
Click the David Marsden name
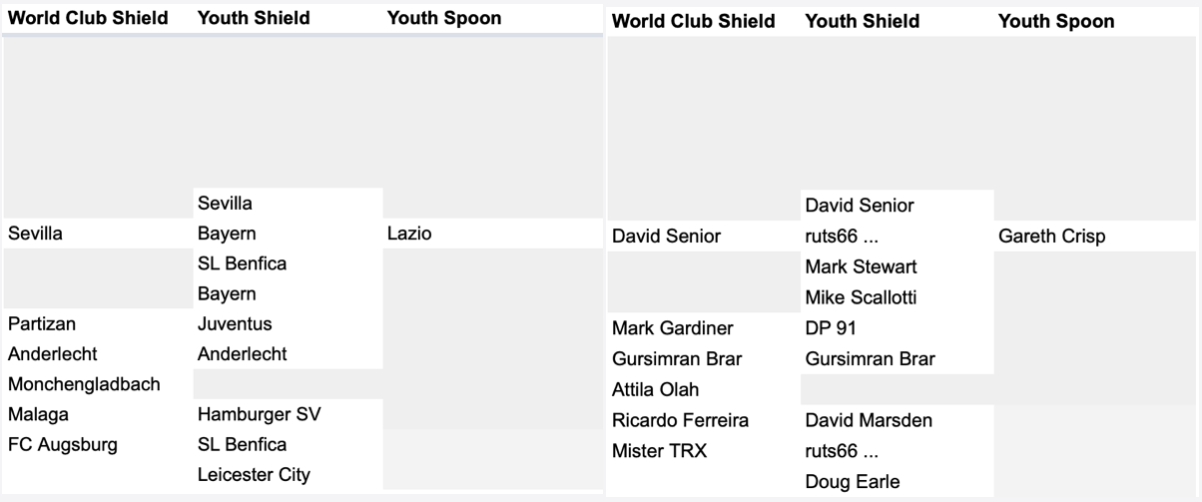click(x=868, y=420)
